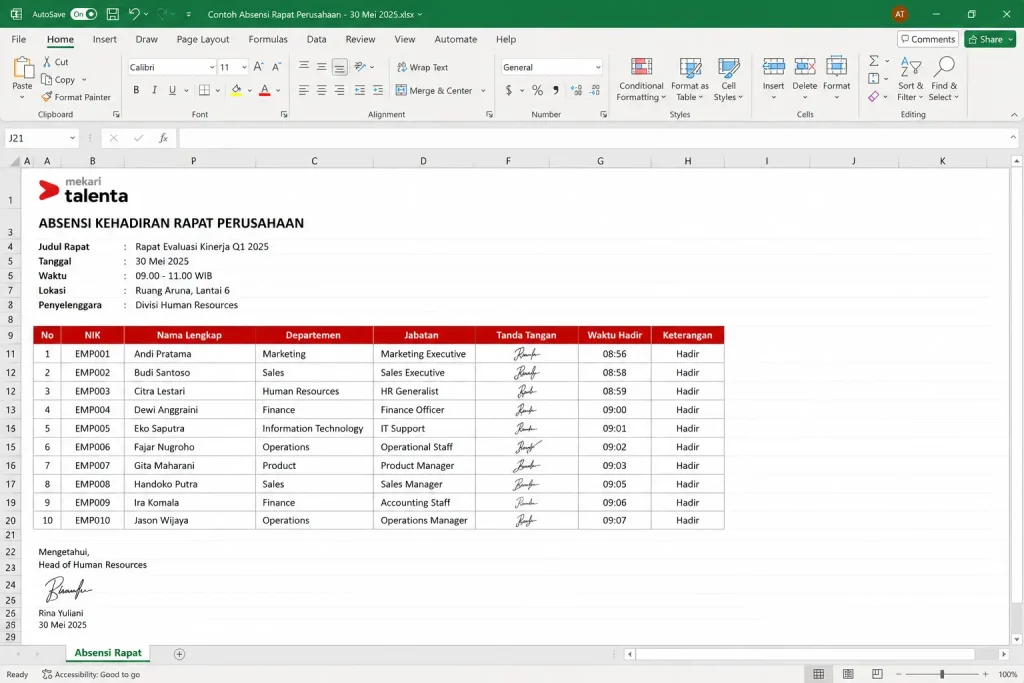Screen dimensions: 1024x683
Task: Click in the formula bar input
Action: click(594, 138)
